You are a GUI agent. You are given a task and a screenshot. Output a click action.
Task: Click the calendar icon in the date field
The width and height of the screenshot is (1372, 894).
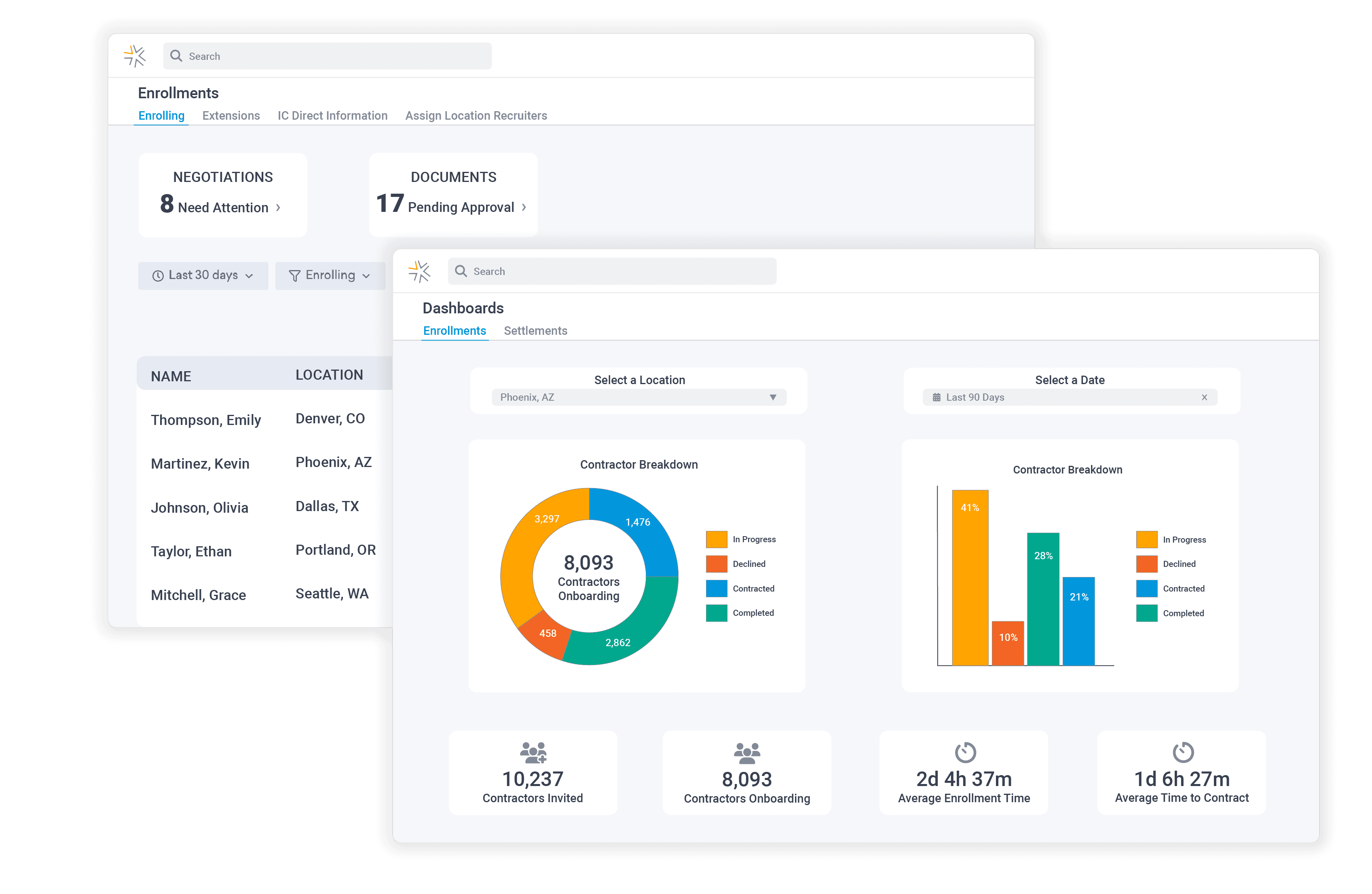(x=936, y=397)
